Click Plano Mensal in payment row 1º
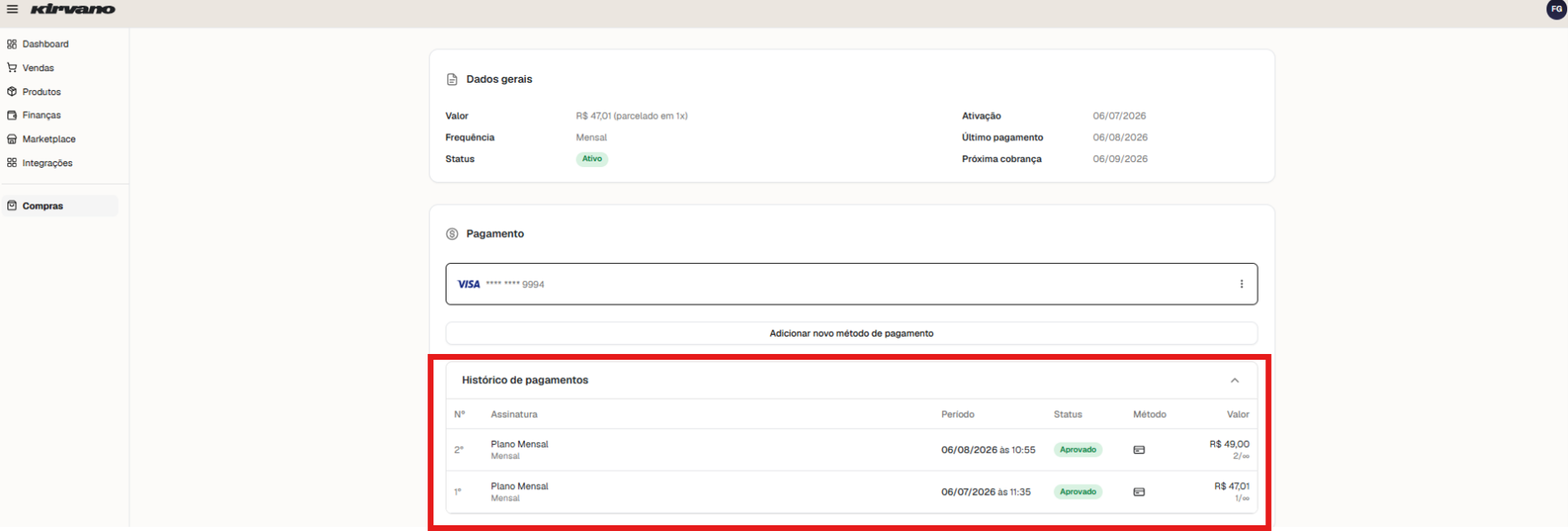Screen dimensions: 1568x531 pos(519,486)
